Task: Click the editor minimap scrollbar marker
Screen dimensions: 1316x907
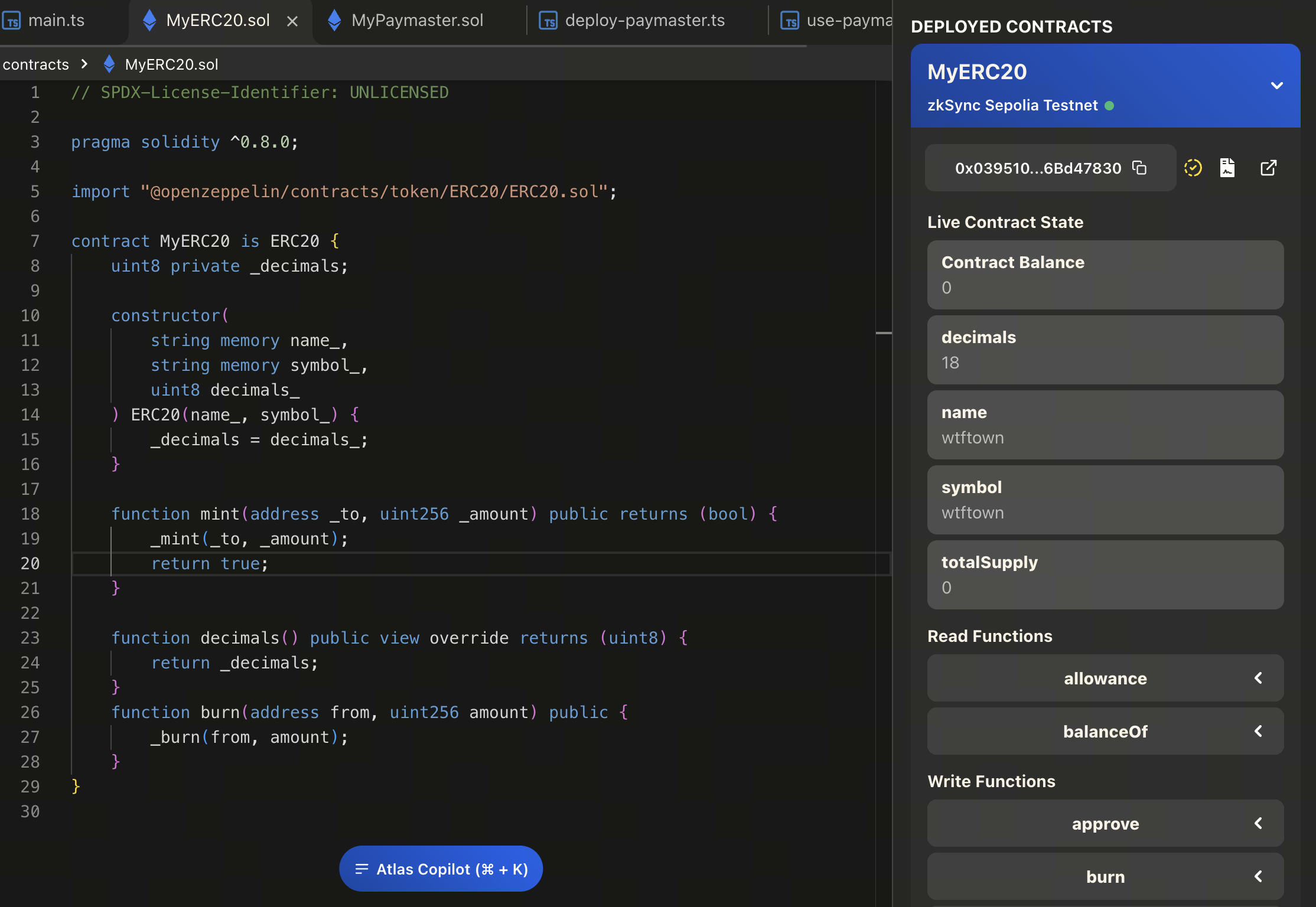Action: tap(884, 333)
